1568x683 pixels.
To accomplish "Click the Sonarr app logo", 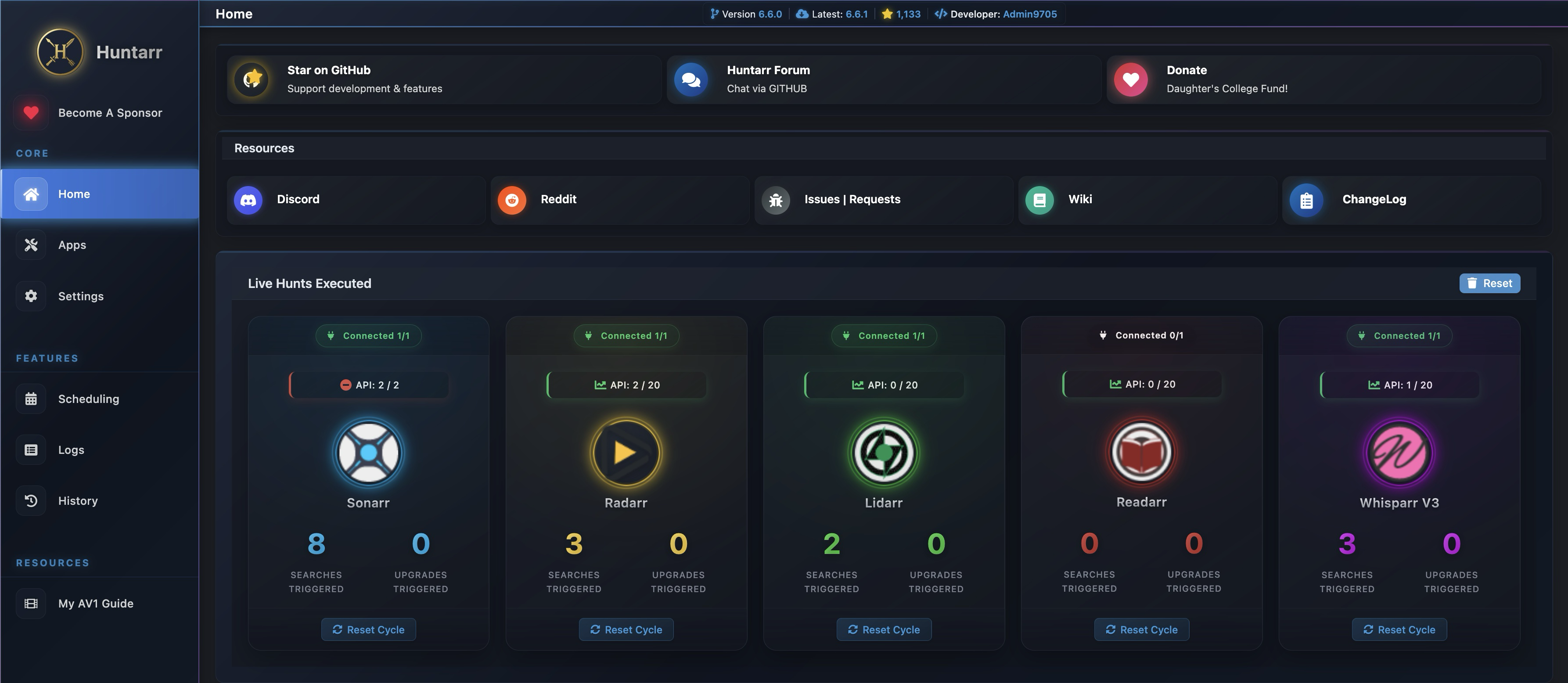I will pos(368,452).
